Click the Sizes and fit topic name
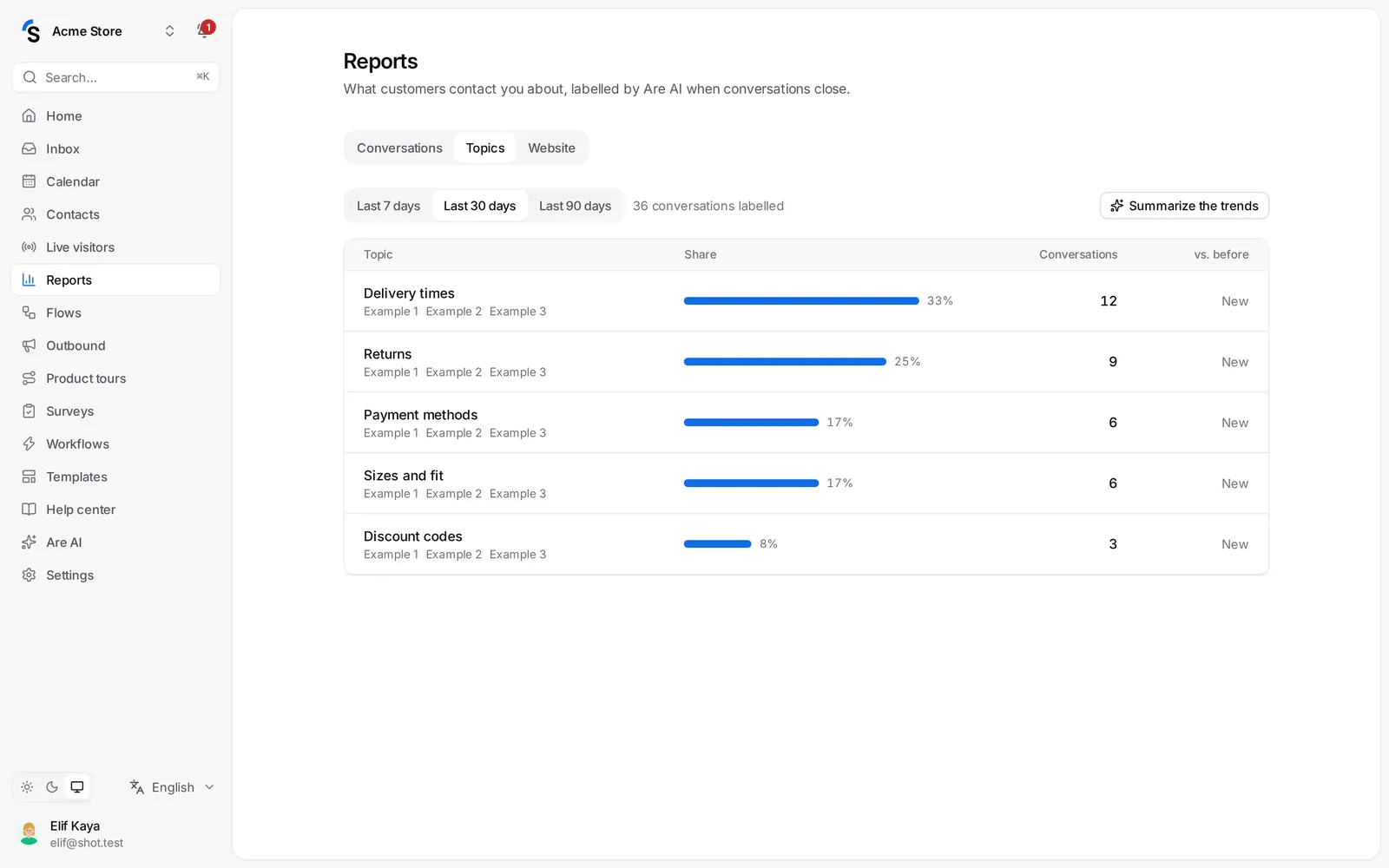Viewport: 1389px width, 868px height. coord(404,476)
